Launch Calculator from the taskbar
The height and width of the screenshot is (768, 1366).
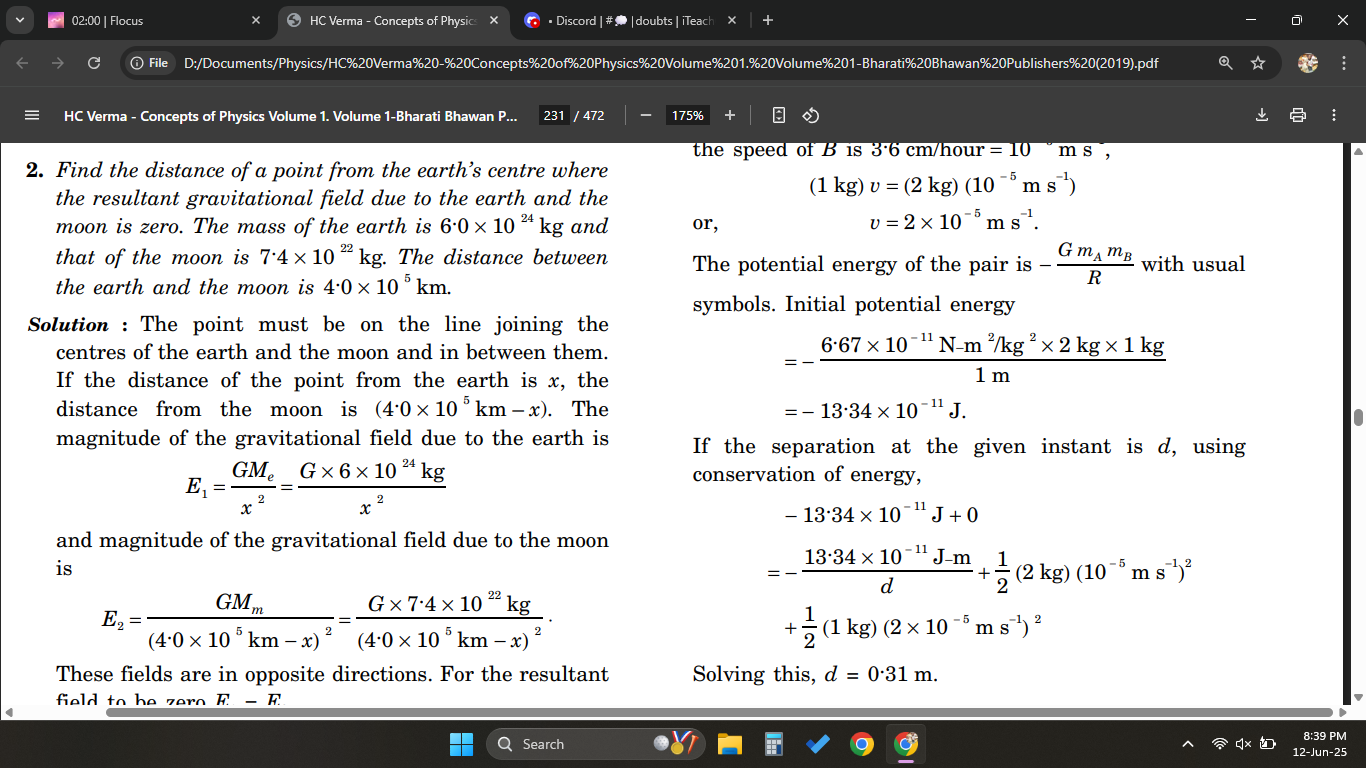[773, 744]
